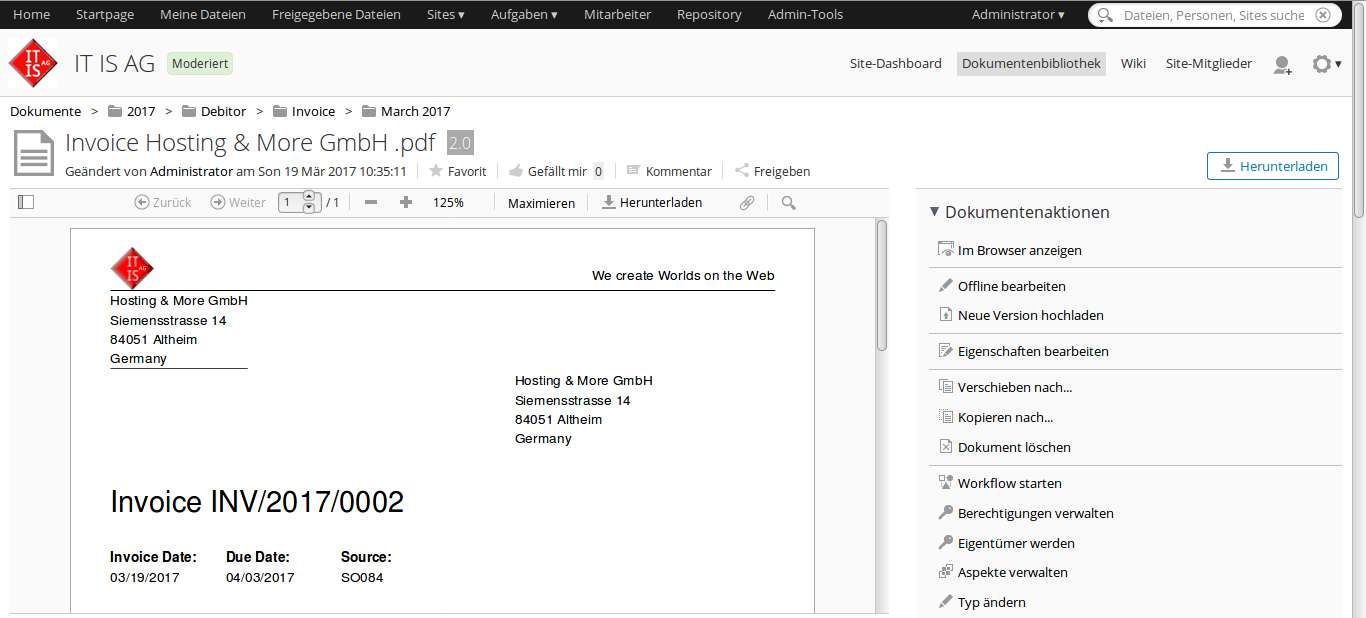The height and width of the screenshot is (618, 1366).
Task: Click the invite user icon in site header
Action: (x=1282, y=64)
